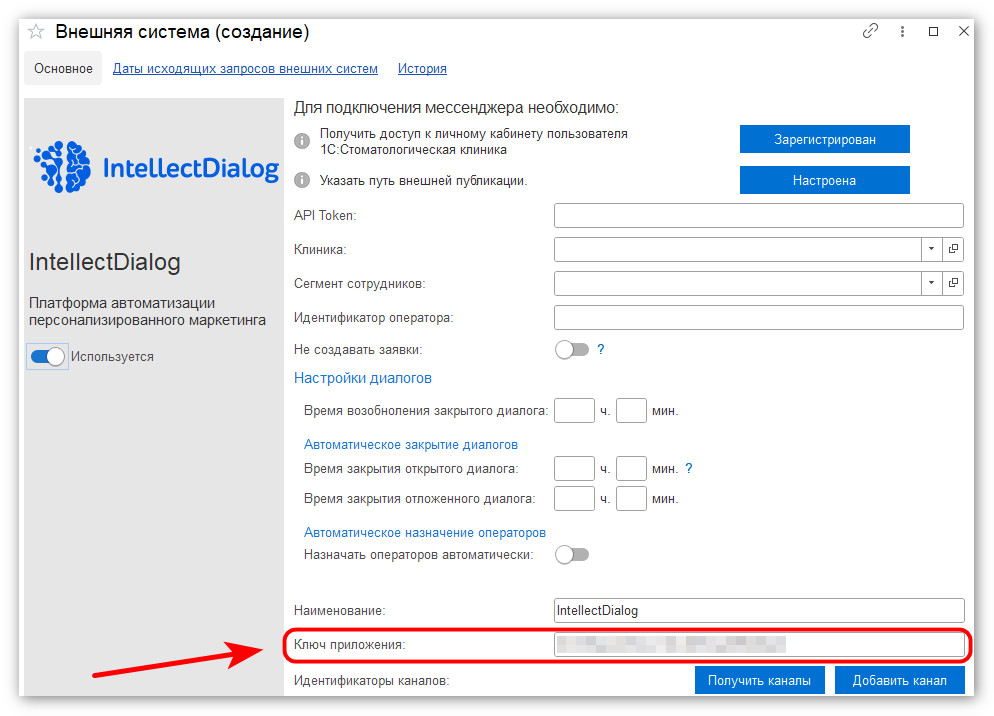Click the Добавить канал button
Screen dimensions: 994x716
point(900,680)
